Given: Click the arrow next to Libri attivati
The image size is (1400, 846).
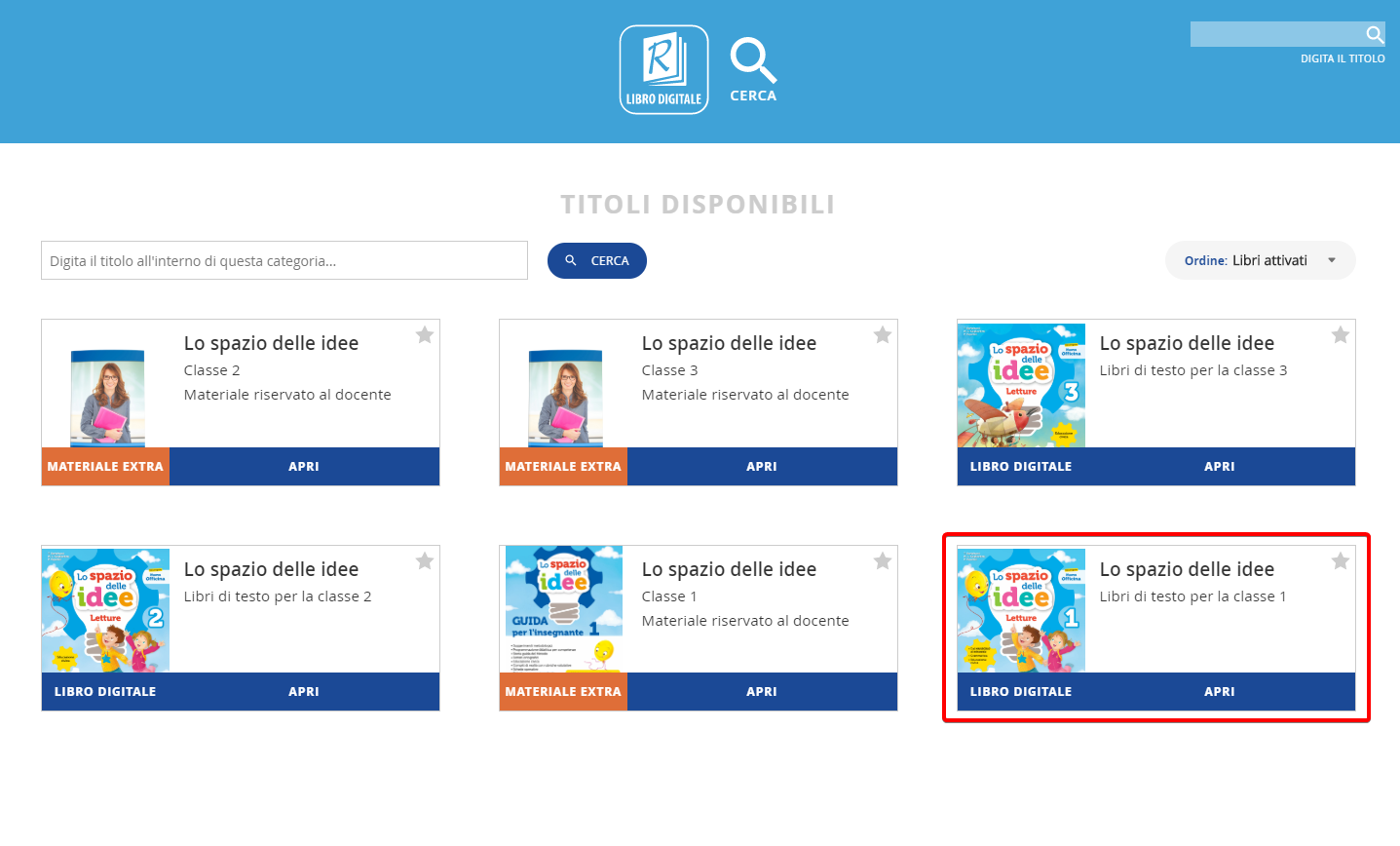Looking at the screenshot, I should [x=1332, y=260].
